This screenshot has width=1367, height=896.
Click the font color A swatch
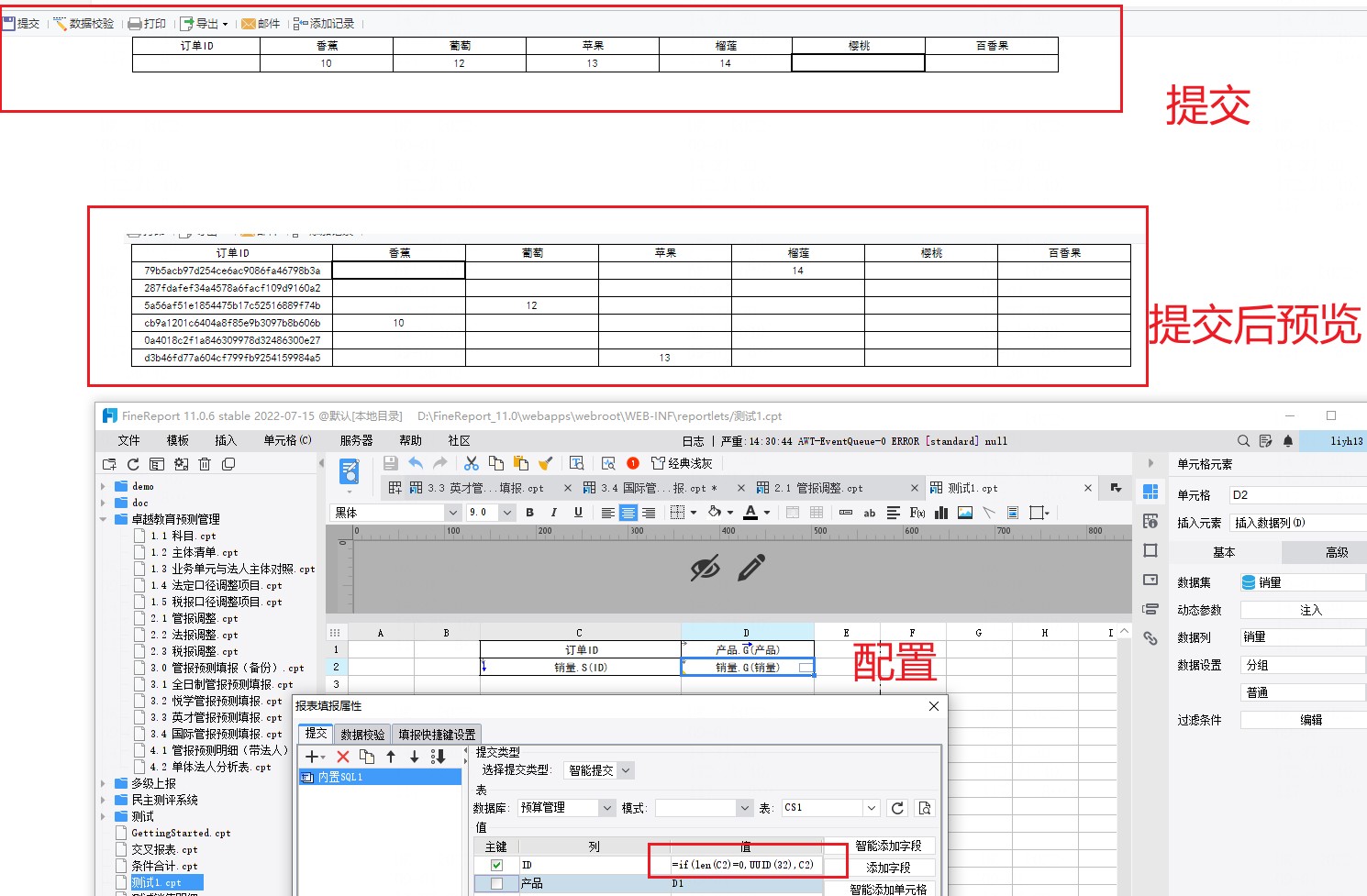750,513
